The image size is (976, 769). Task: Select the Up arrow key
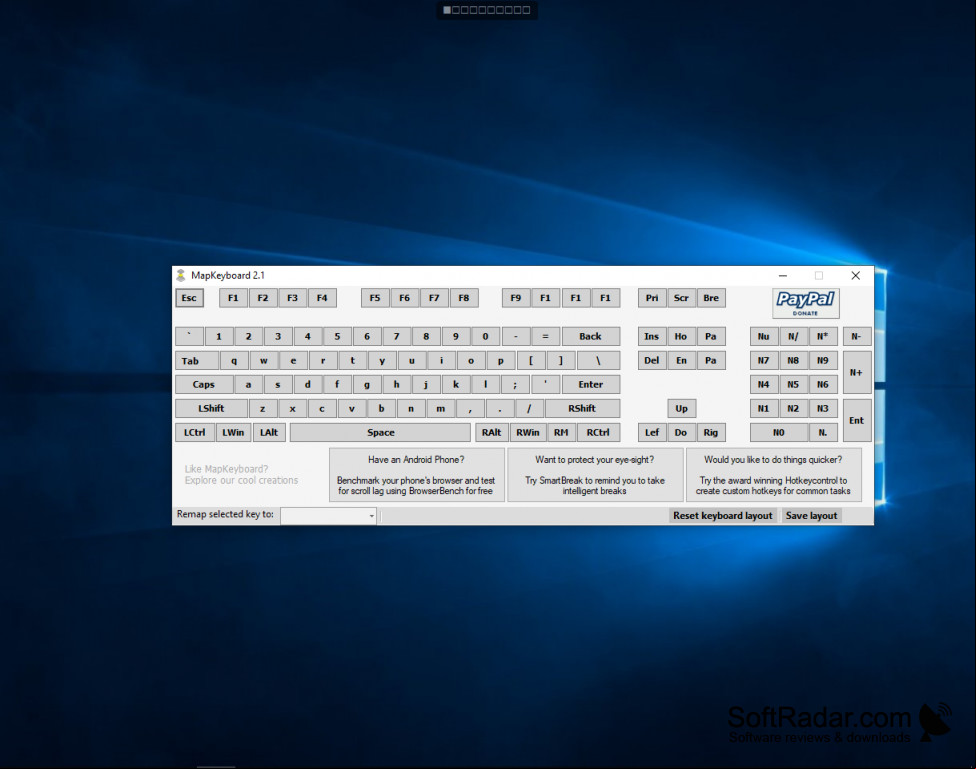coord(682,408)
